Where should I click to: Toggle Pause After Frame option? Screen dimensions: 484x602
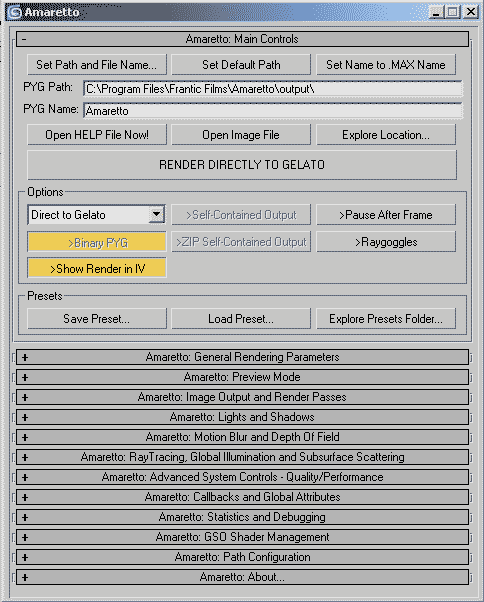coord(386,215)
